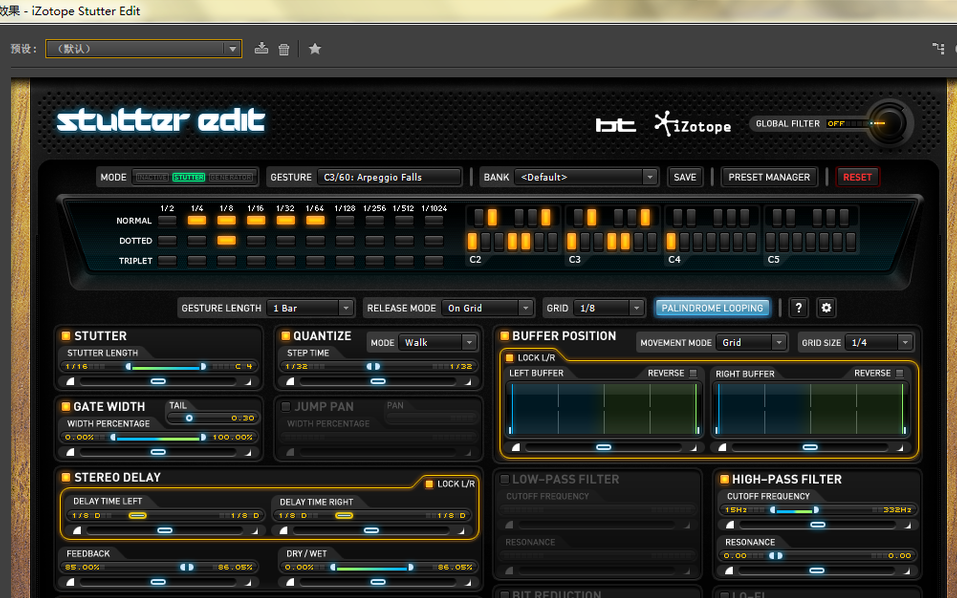This screenshot has height=598, width=957.
Task: Click the Stutter Length curve end icon
Action: 248,382
